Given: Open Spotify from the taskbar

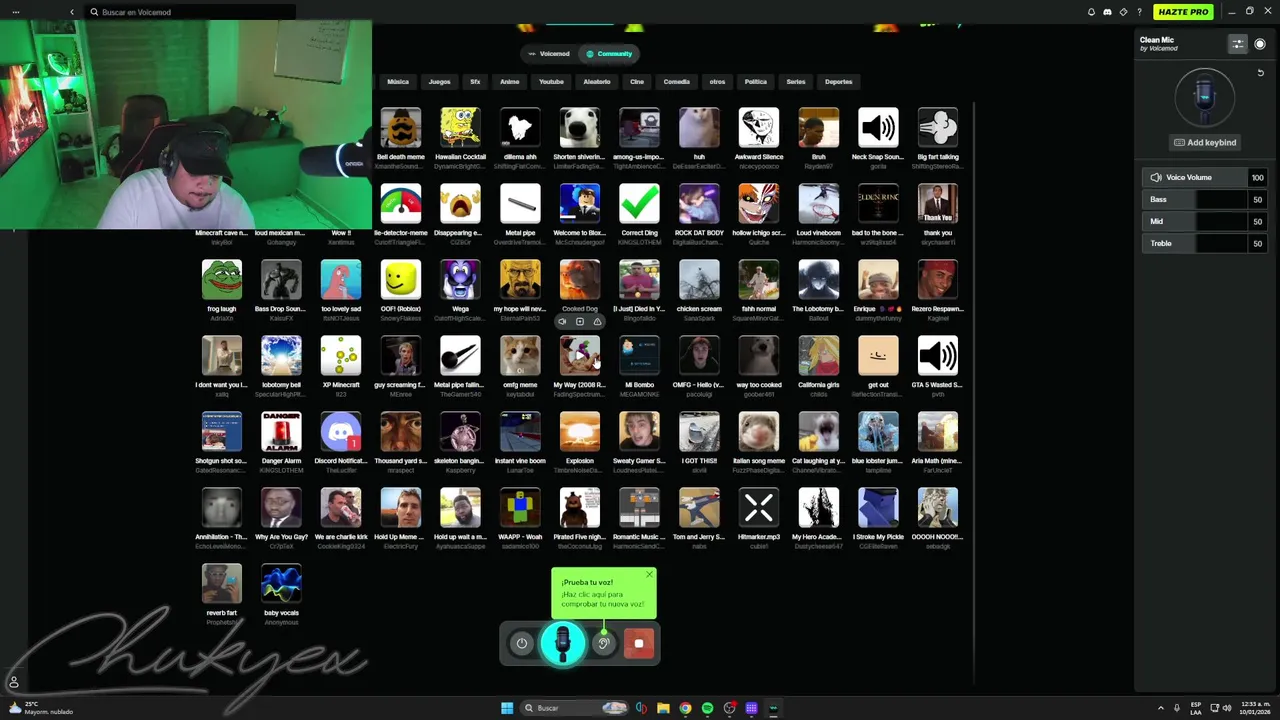Looking at the screenshot, I should point(707,708).
